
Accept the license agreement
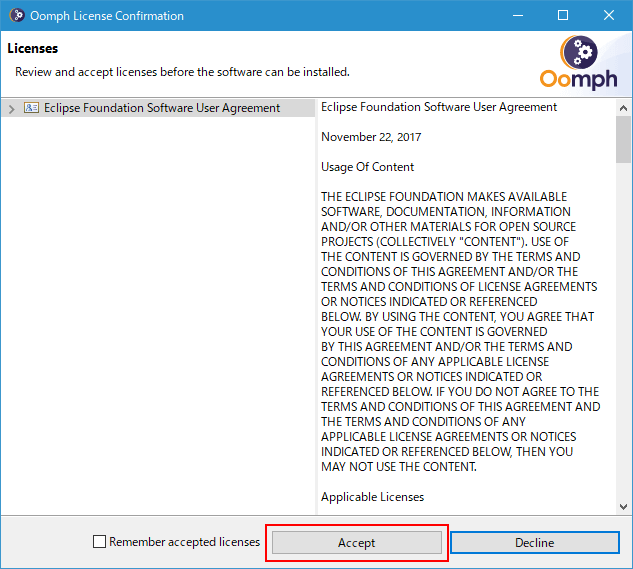click(x=357, y=542)
